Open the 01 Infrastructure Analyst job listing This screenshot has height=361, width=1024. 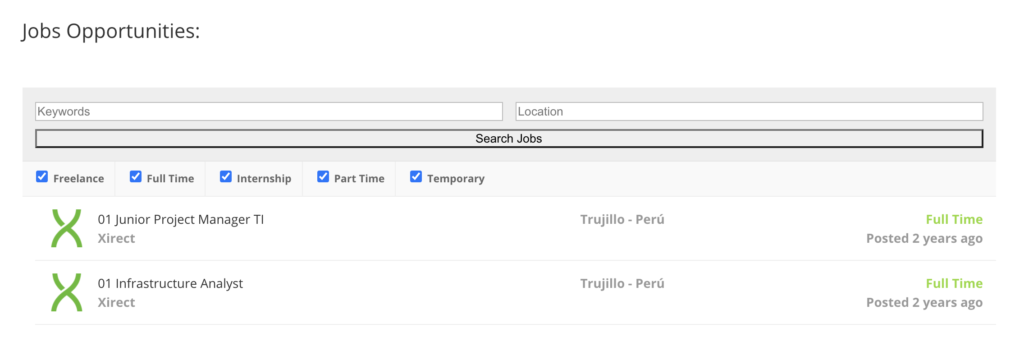(170, 284)
